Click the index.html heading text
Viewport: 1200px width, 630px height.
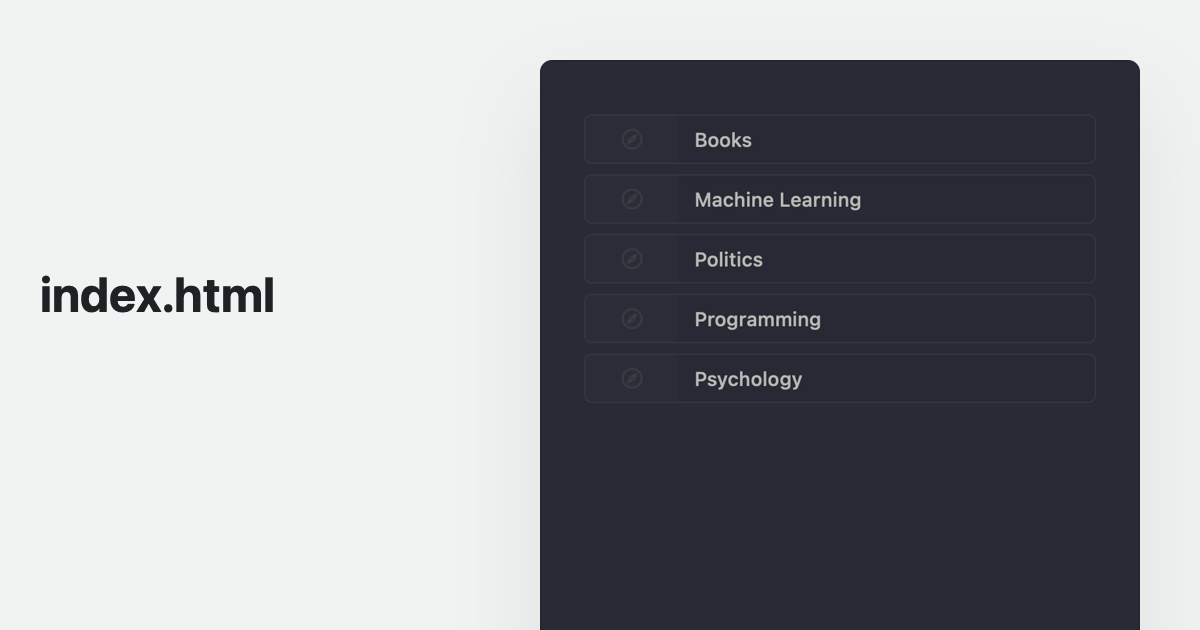coord(157,296)
